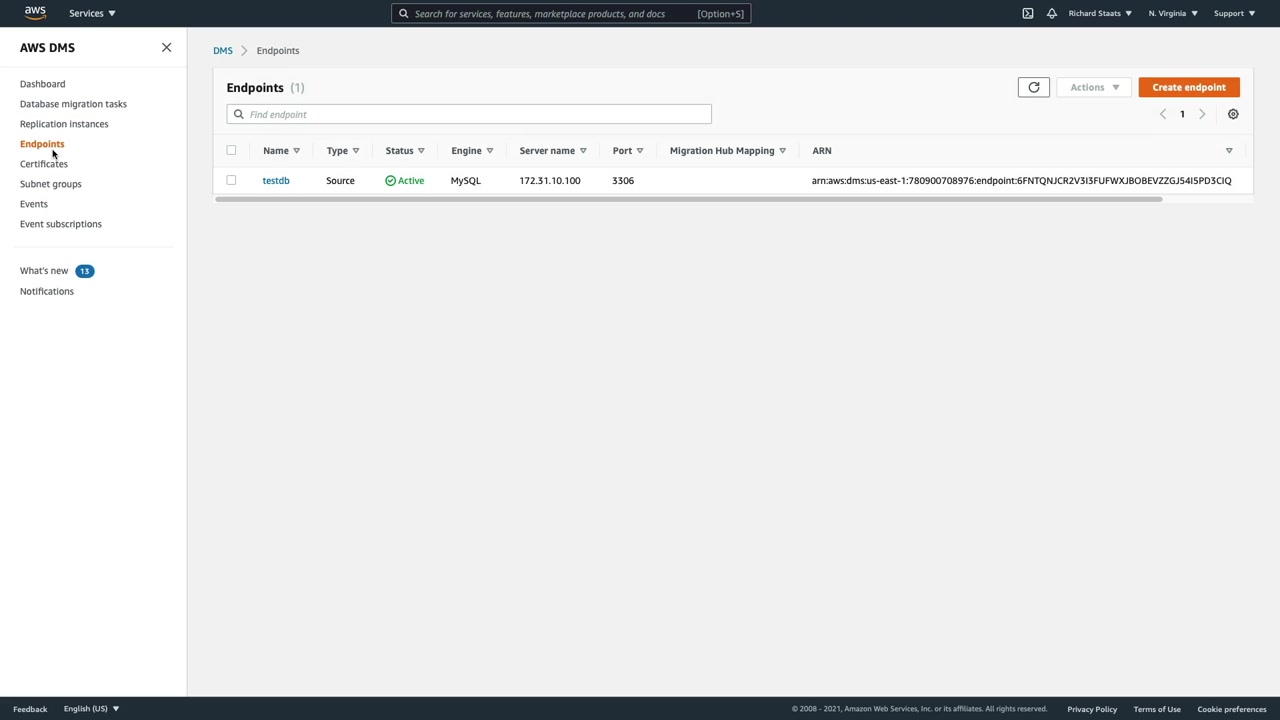Viewport: 1280px width, 720px height.
Task: Go to next page of endpoints
Action: [x=1202, y=114]
